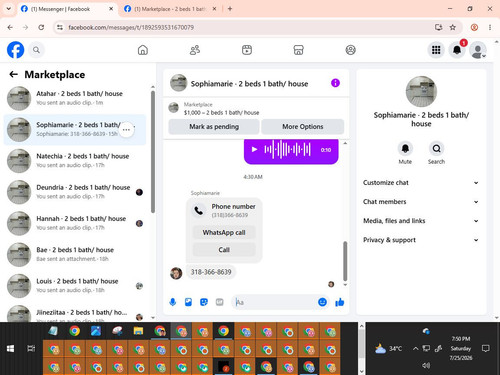The image size is (500, 375).
Task: Click the WhatsApp call button
Action: [x=224, y=232]
